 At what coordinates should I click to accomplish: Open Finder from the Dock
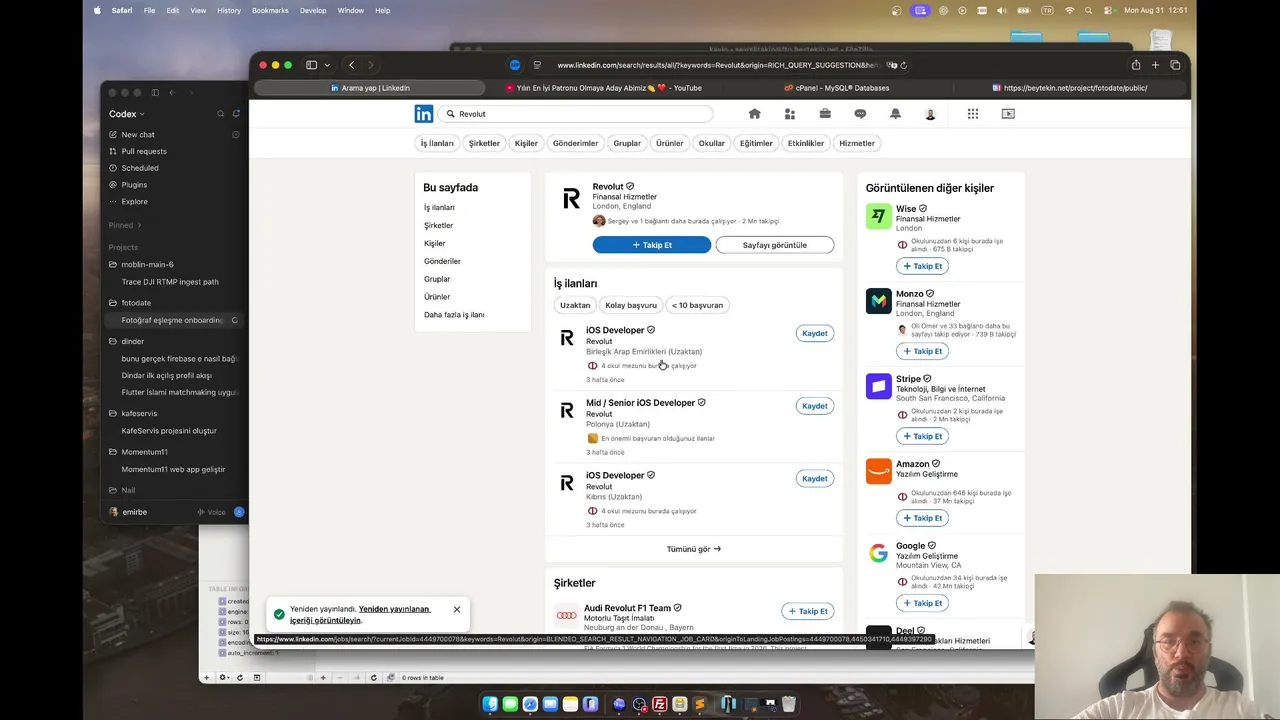(490, 704)
